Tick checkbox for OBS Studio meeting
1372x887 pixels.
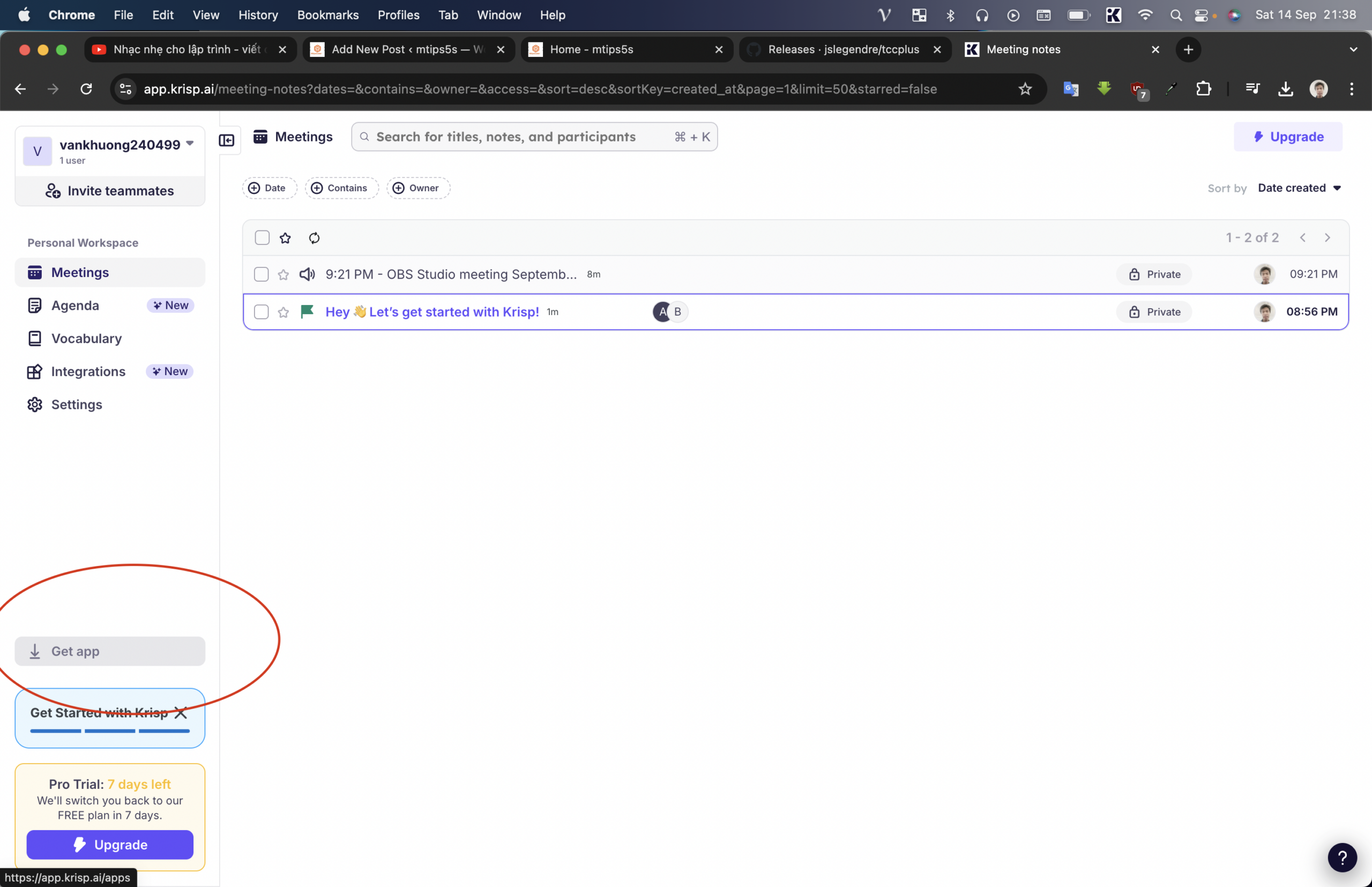[x=262, y=275]
